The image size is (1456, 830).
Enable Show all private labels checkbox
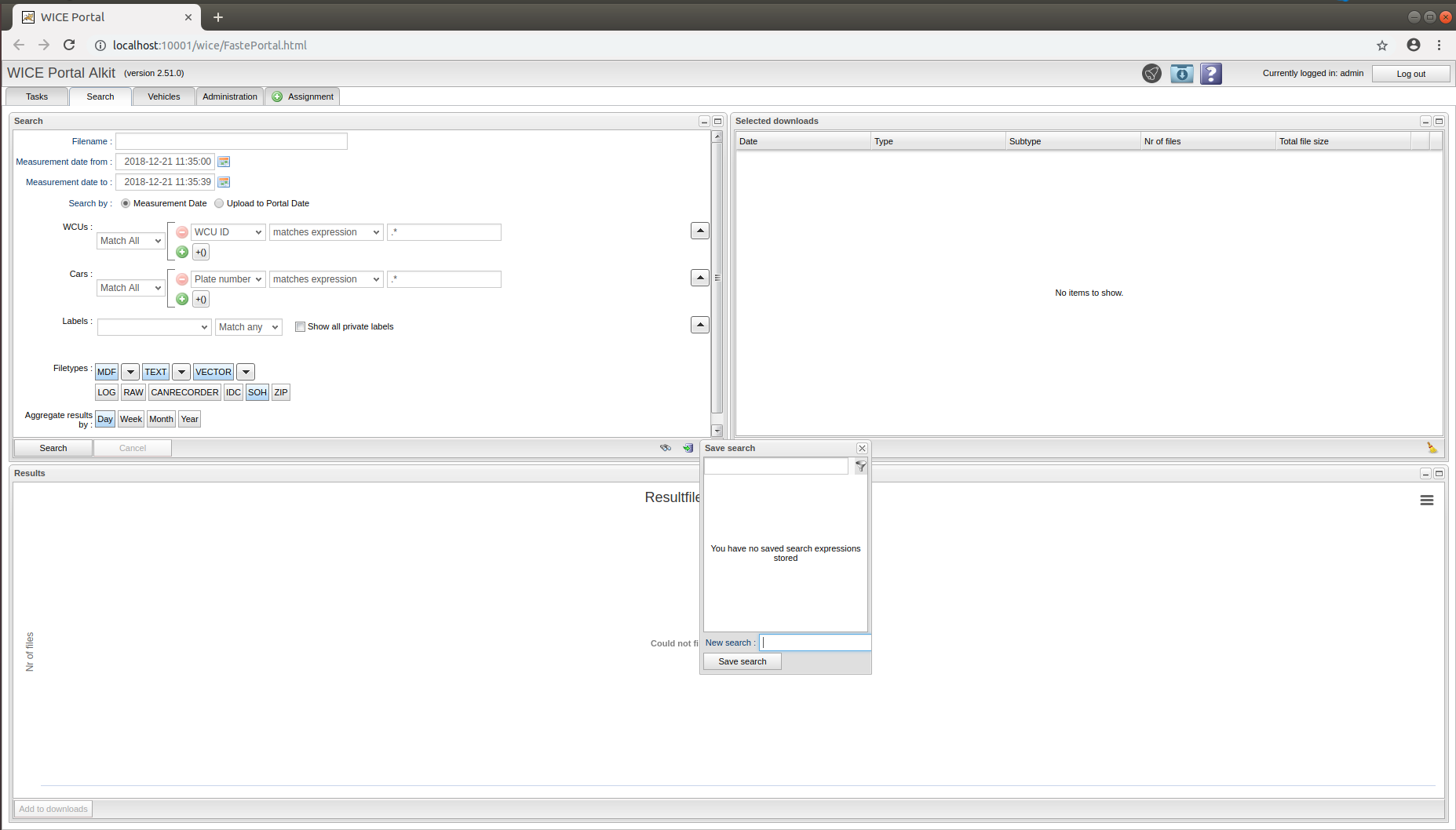coord(300,327)
